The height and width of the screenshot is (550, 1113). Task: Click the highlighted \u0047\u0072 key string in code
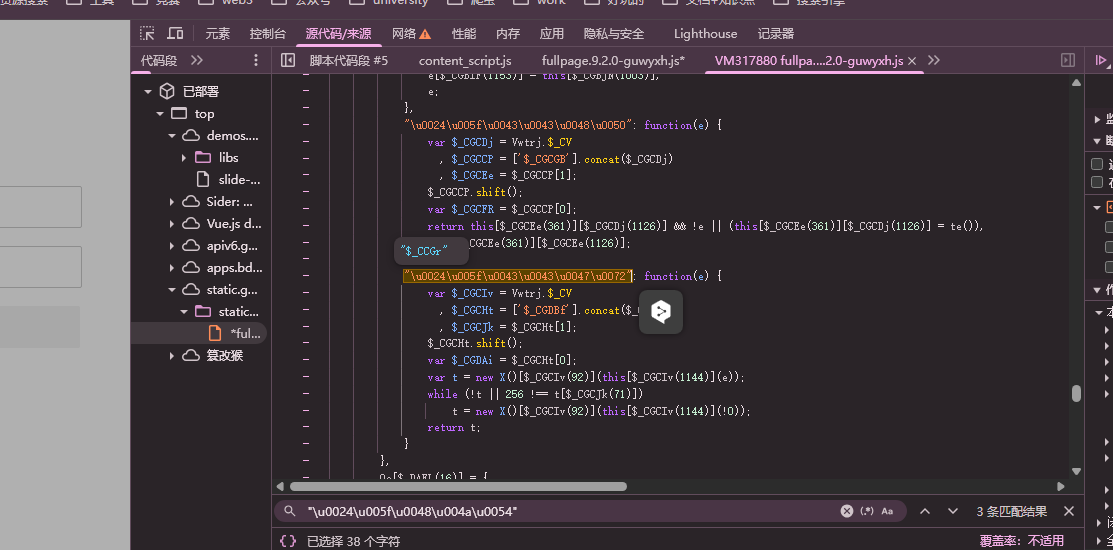(518, 276)
